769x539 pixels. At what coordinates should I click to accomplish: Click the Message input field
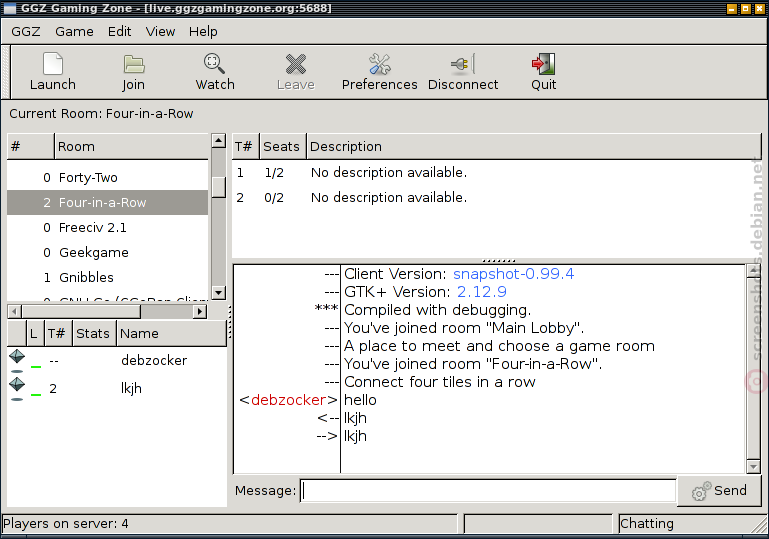tap(488, 490)
